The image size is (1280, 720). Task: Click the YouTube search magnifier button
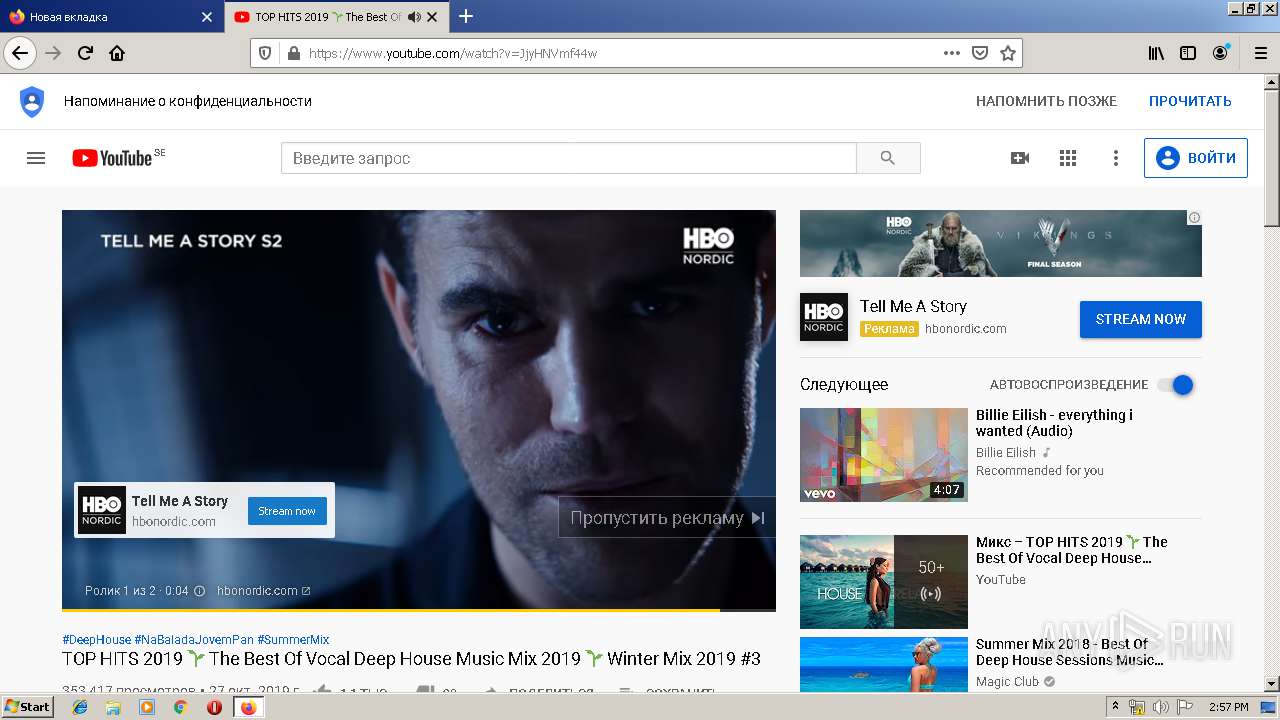pyautogui.click(x=888, y=158)
